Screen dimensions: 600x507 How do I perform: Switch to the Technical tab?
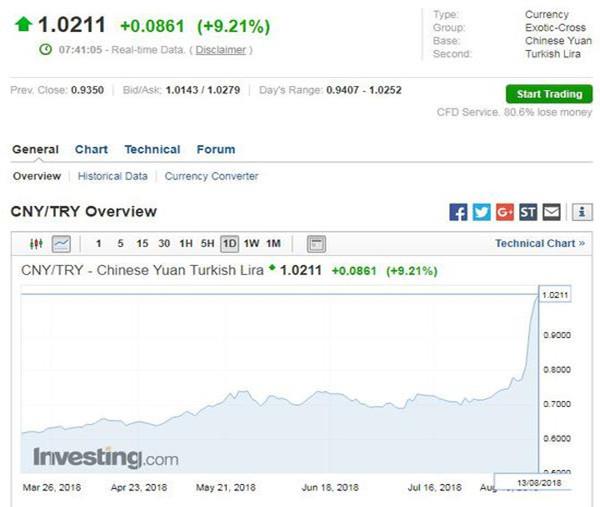tap(152, 150)
